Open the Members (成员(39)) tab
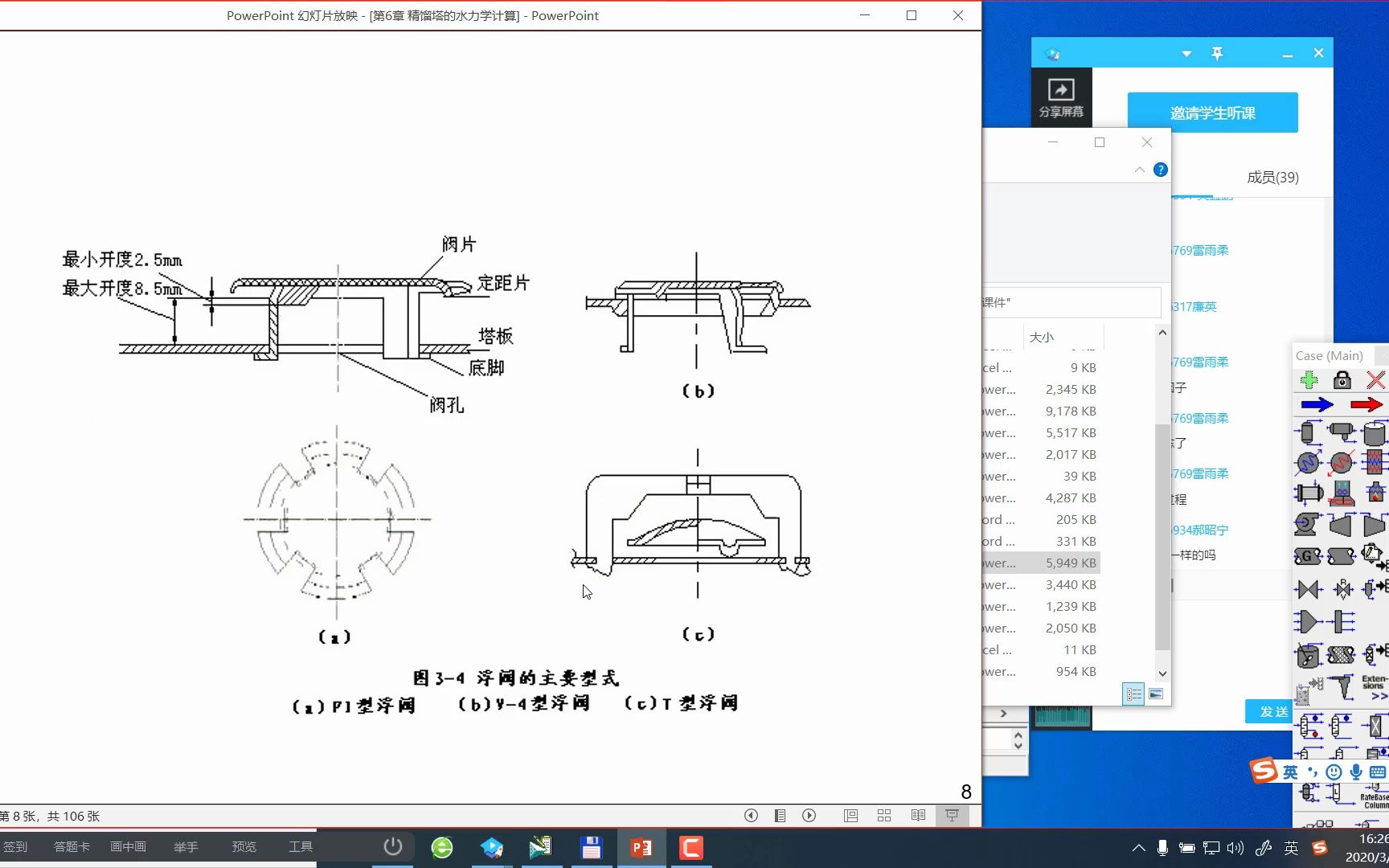This screenshot has height=868, width=1389. [1272, 177]
